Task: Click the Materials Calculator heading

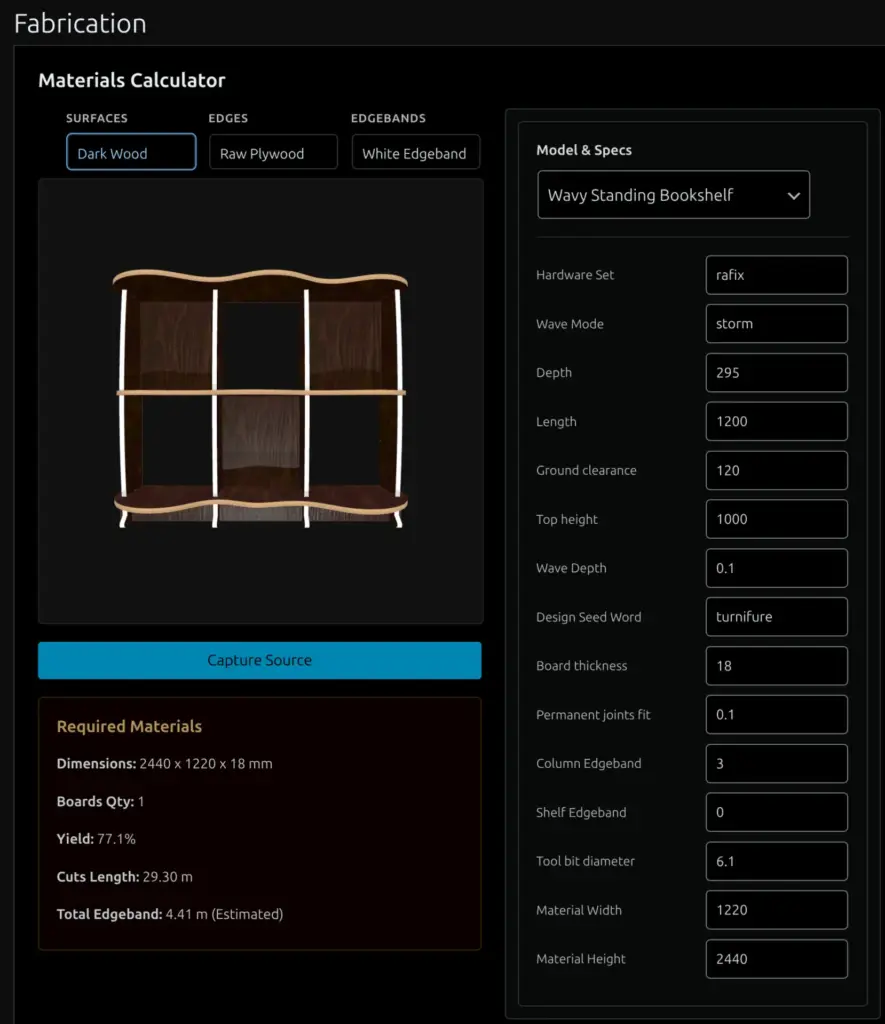Action: click(x=132, y=80)
